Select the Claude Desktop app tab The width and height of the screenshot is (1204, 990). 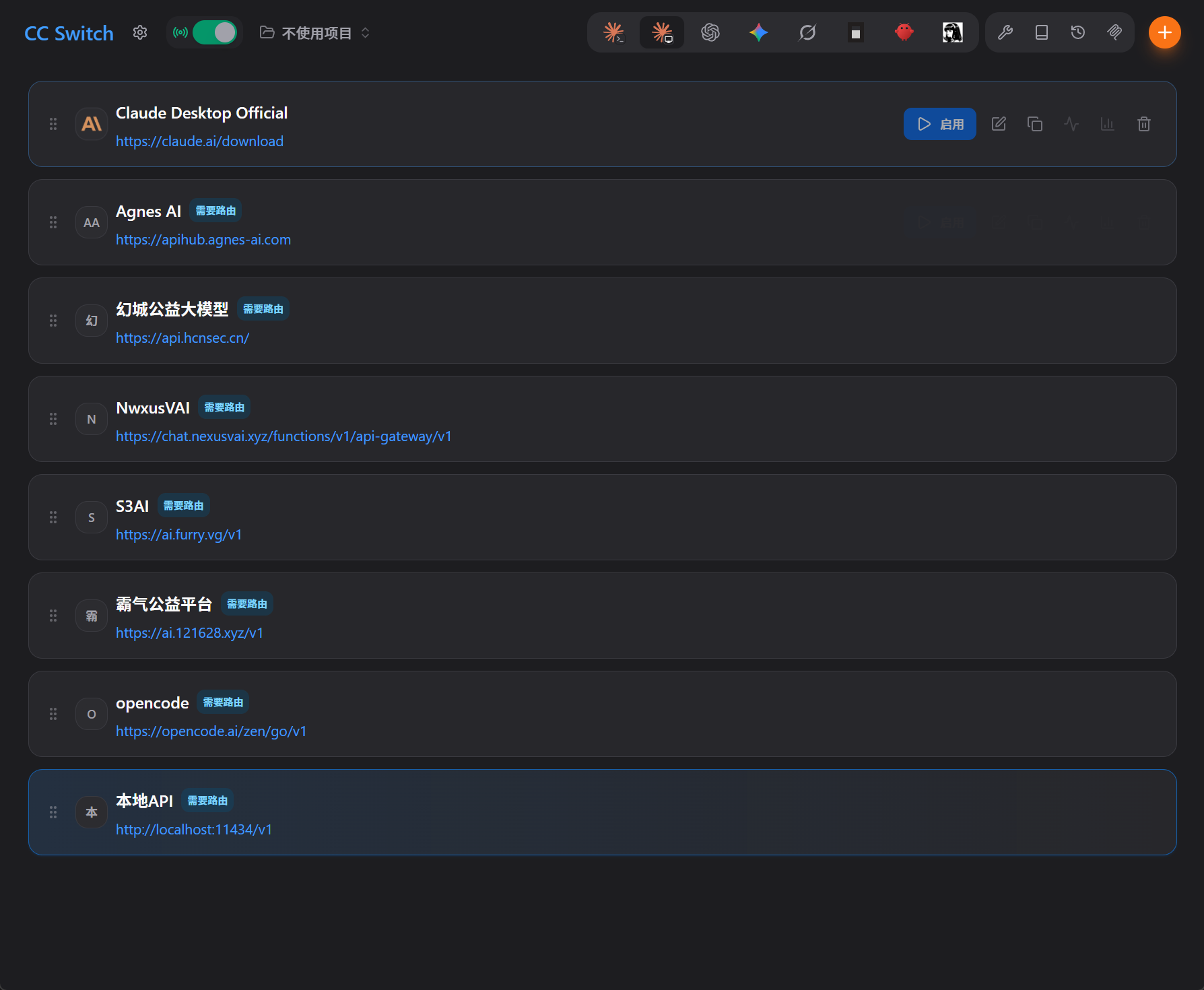(662, 32)
